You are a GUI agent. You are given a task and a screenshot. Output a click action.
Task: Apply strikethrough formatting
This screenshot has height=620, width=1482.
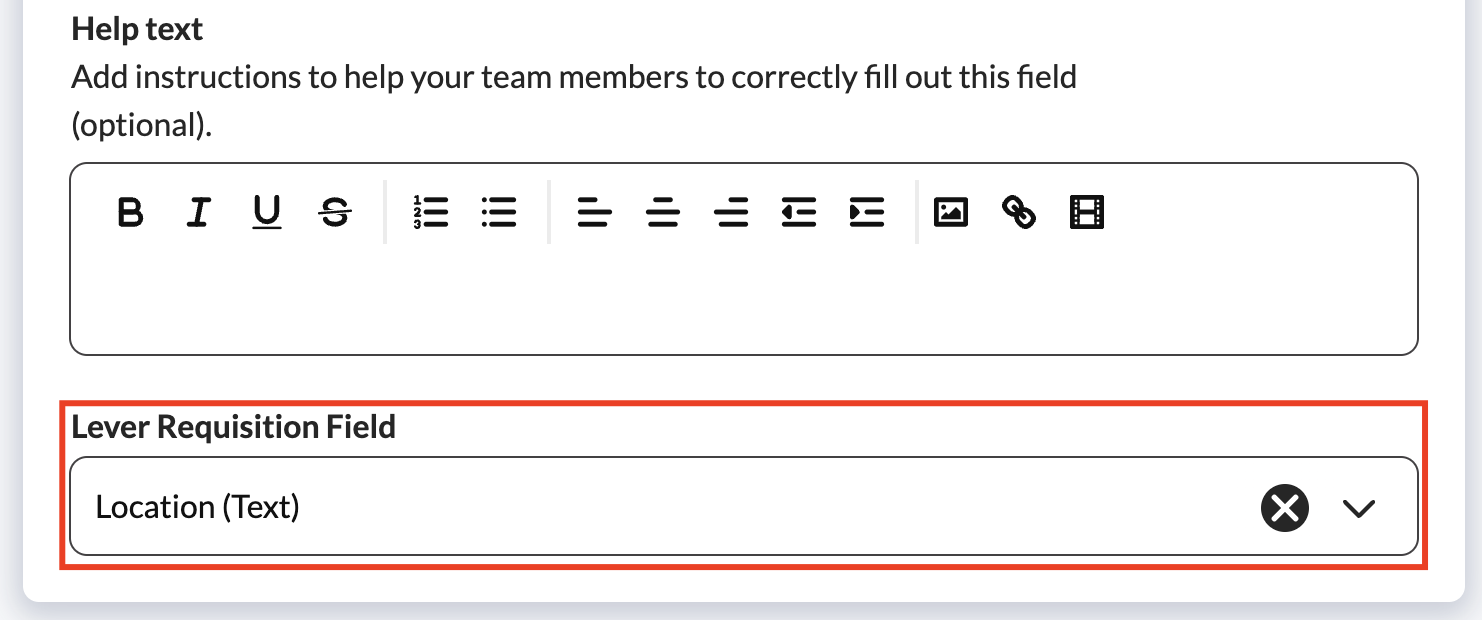(x=335, y=212)
